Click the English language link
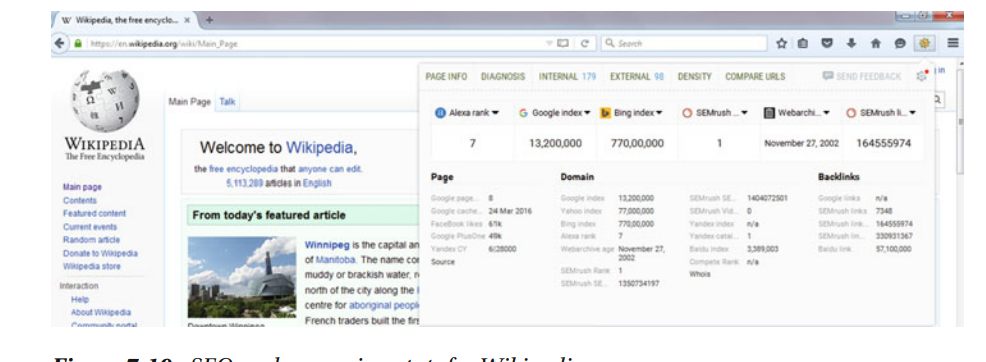Screen dimensions: 986x362 pos(317,184)
